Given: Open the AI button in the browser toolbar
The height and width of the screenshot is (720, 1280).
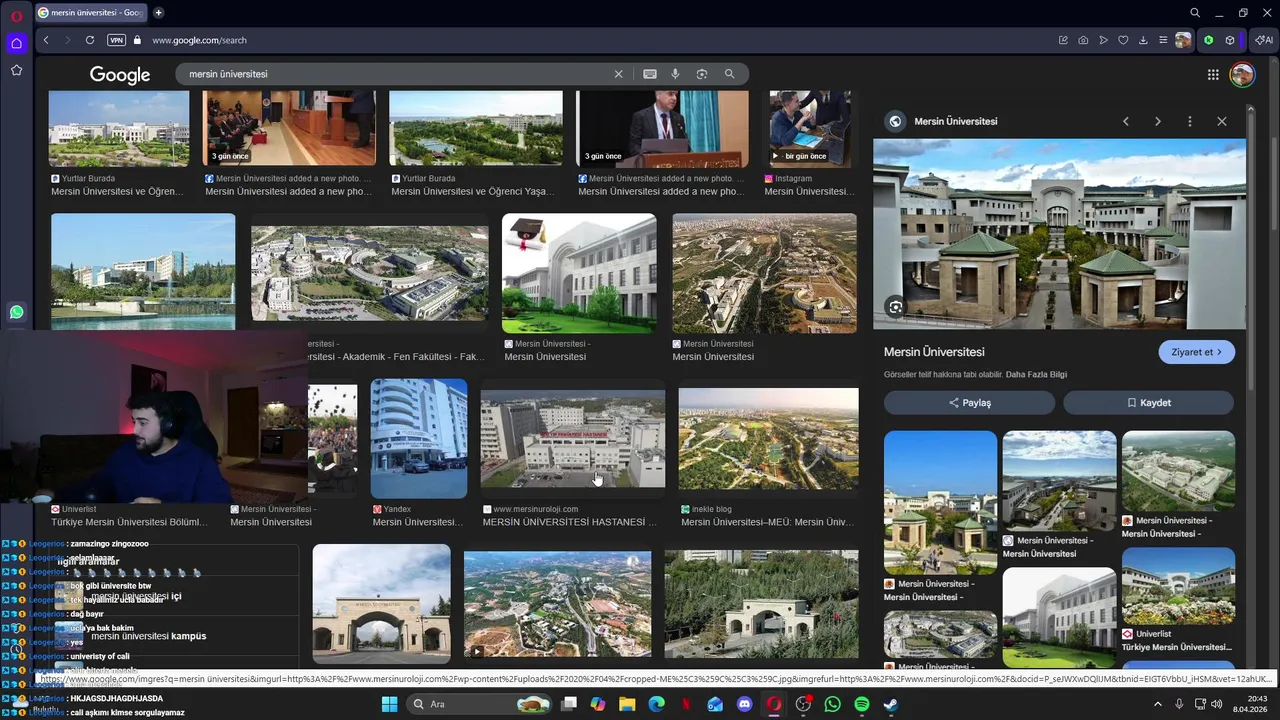Looking at the screenshot, I should tap(1264, 40).
